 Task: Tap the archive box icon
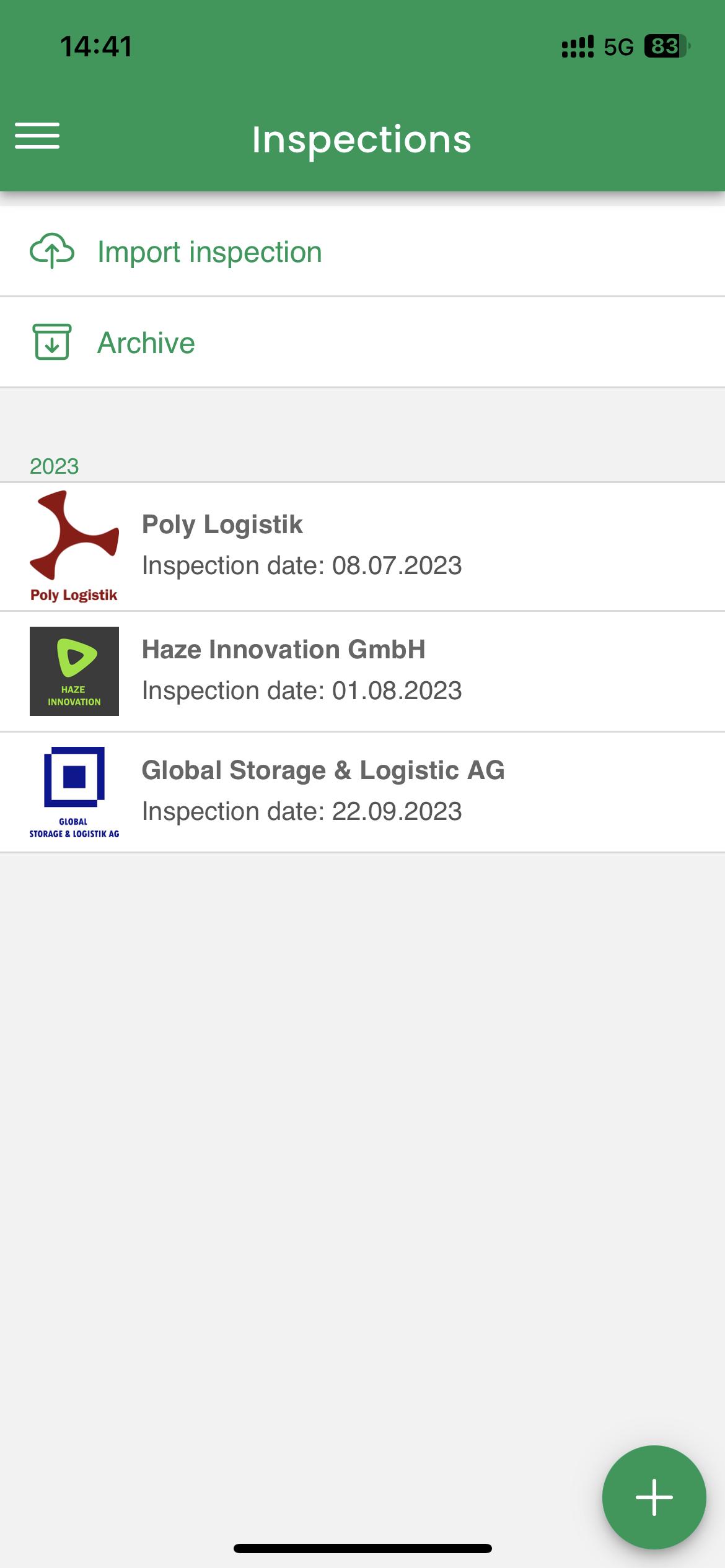[52, 342]
